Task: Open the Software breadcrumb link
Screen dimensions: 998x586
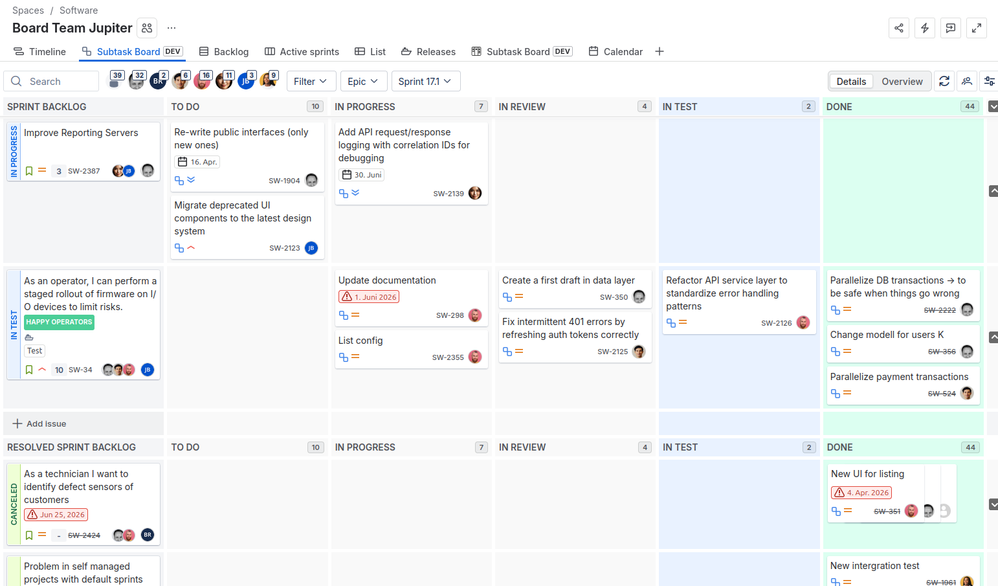Action: [x=78, y=10]
